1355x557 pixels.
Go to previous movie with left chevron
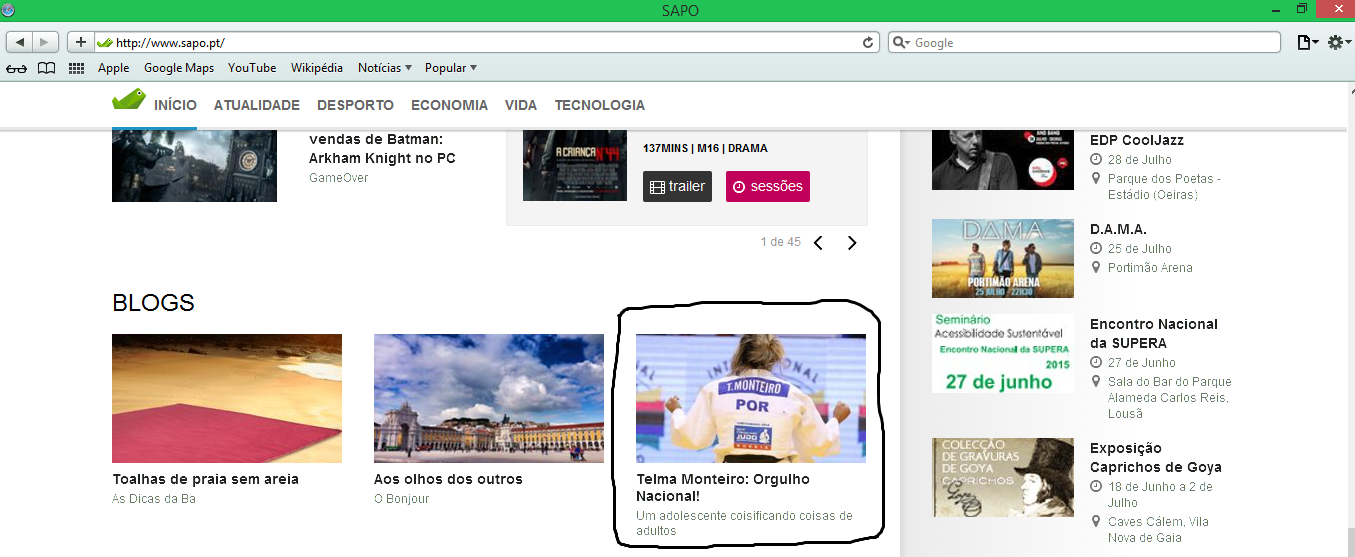818,242
